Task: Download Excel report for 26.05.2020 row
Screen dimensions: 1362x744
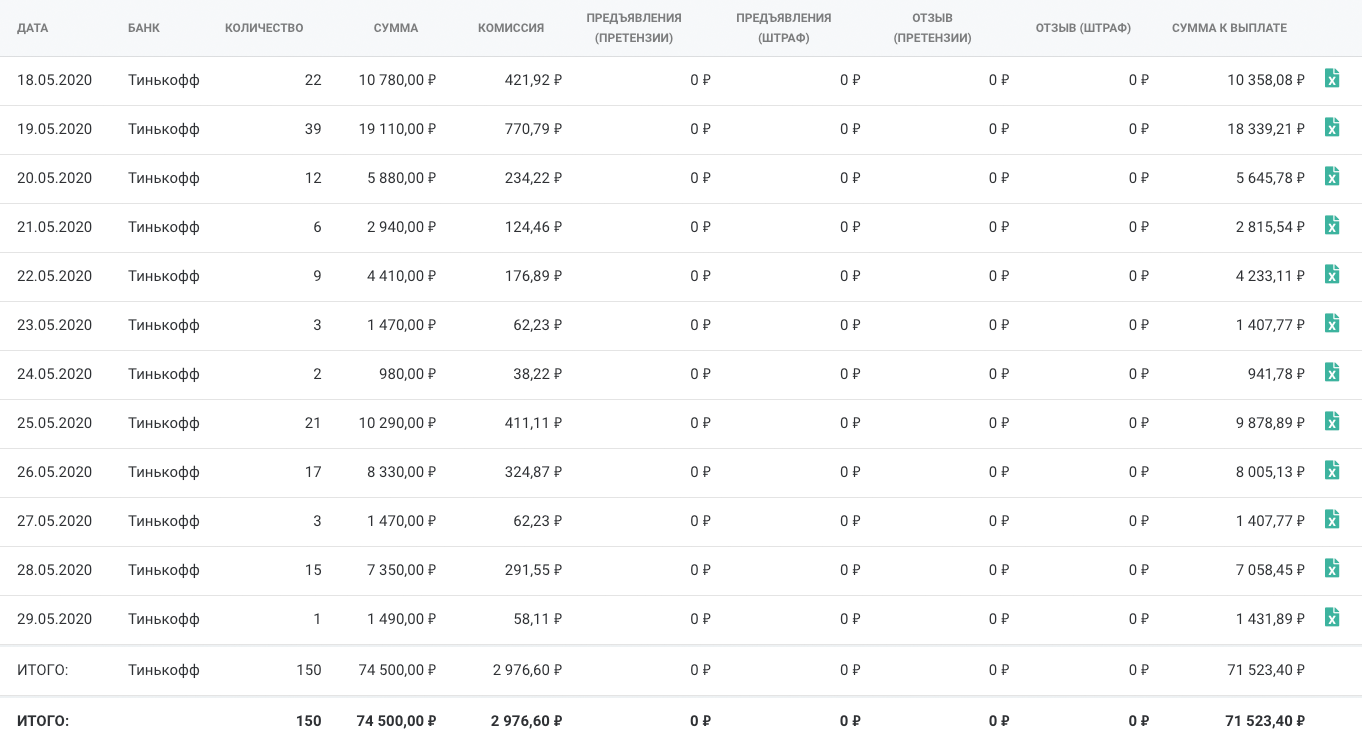Action: pyautogui.click(x=1332, y=470)
